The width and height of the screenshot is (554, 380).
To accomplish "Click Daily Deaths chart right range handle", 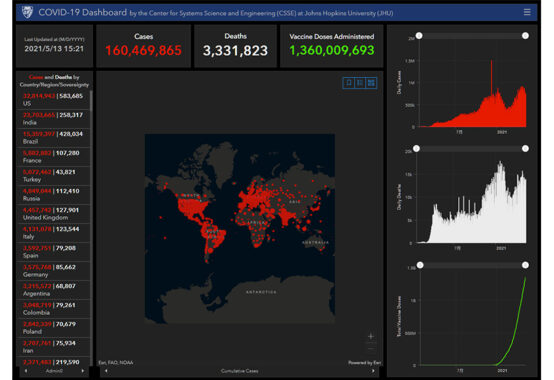I will 525,149.
